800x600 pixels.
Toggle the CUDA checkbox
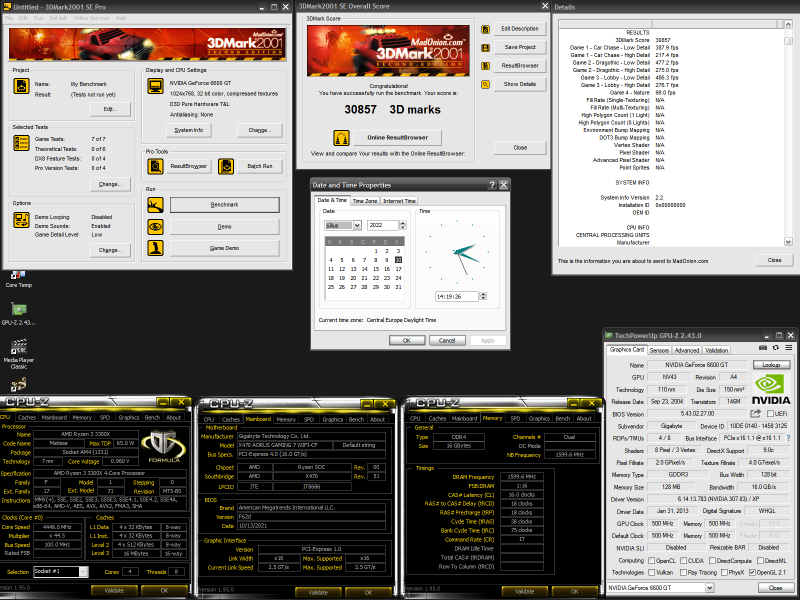683,561
